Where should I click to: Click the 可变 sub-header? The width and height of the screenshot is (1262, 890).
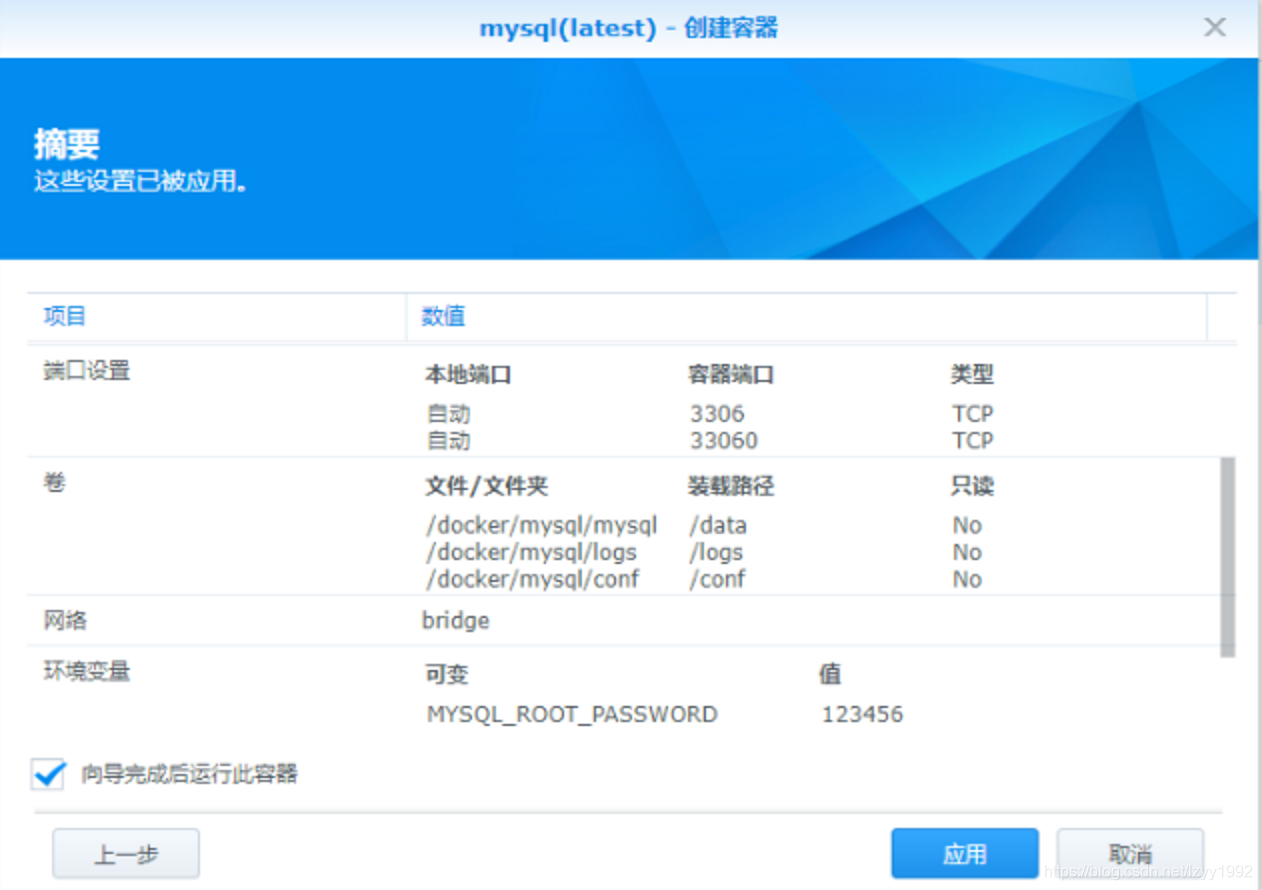pos(447,675)
